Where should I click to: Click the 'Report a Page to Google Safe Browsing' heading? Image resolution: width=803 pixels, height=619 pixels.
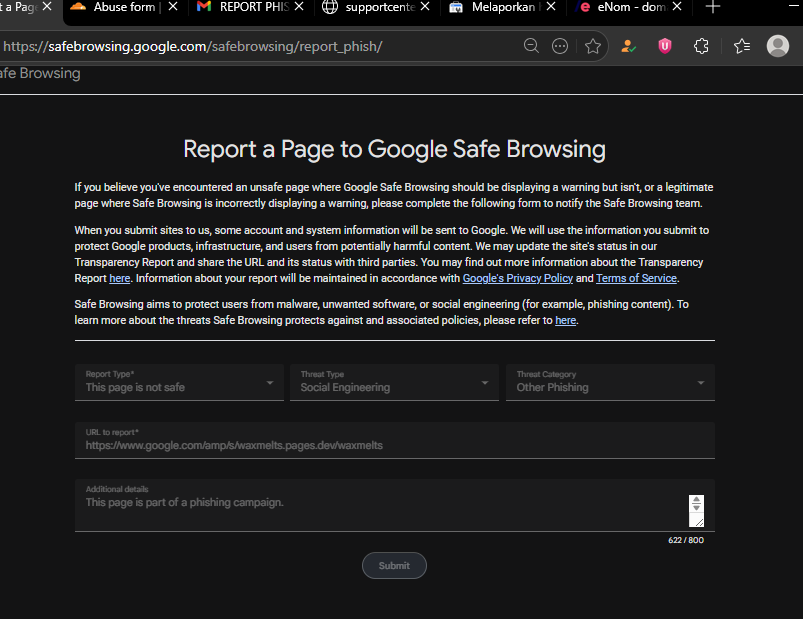[394, 149]
